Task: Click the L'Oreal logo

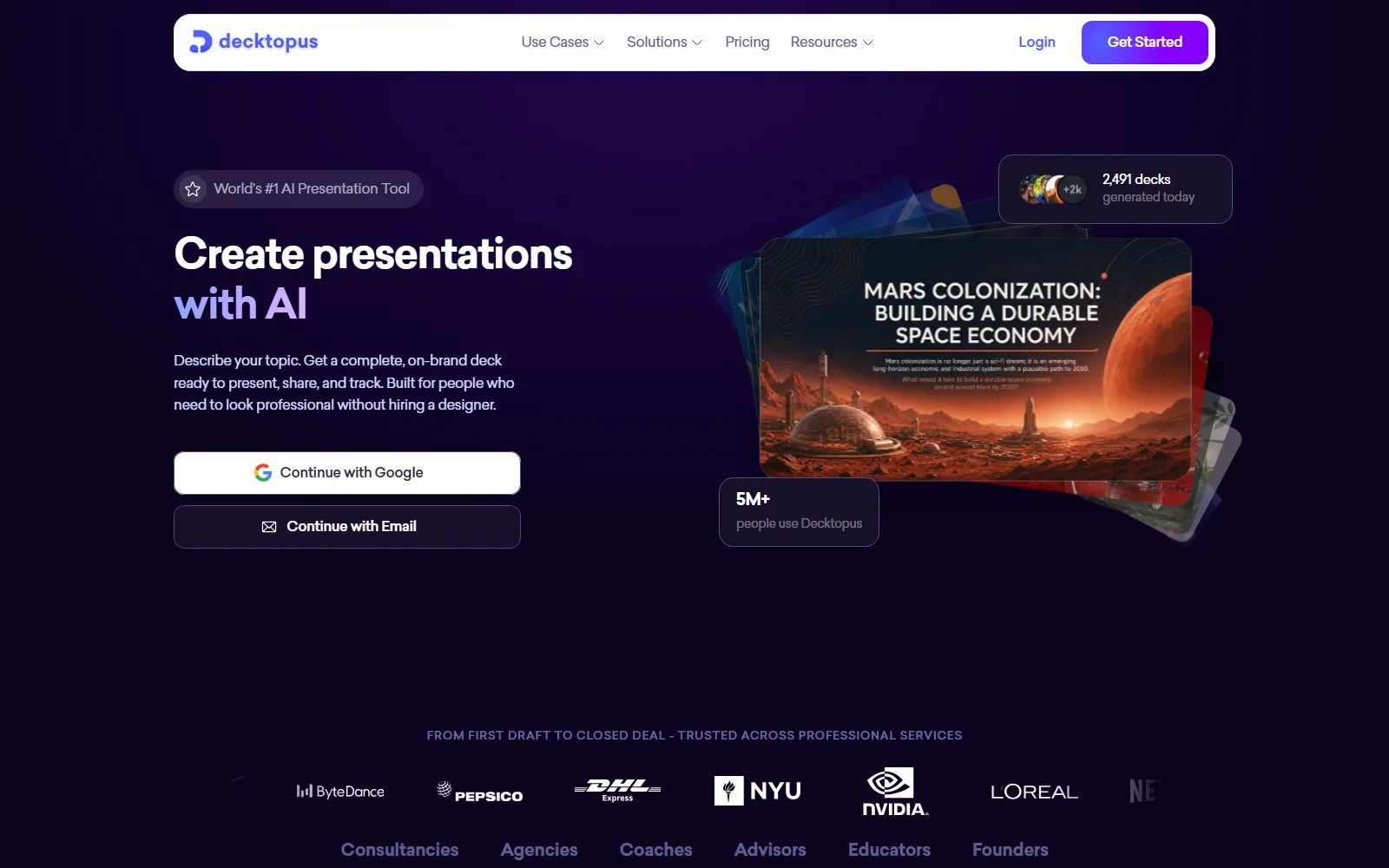Action: click(1034, 792)
